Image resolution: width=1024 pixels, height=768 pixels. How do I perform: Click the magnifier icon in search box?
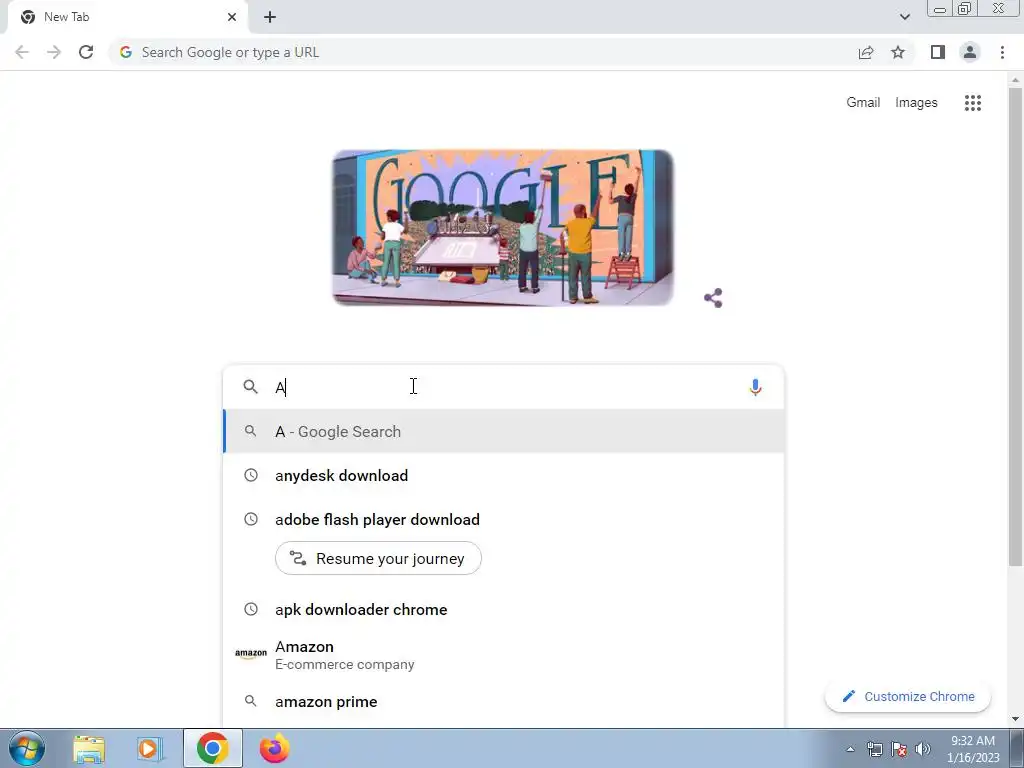[x=251, y=387]
